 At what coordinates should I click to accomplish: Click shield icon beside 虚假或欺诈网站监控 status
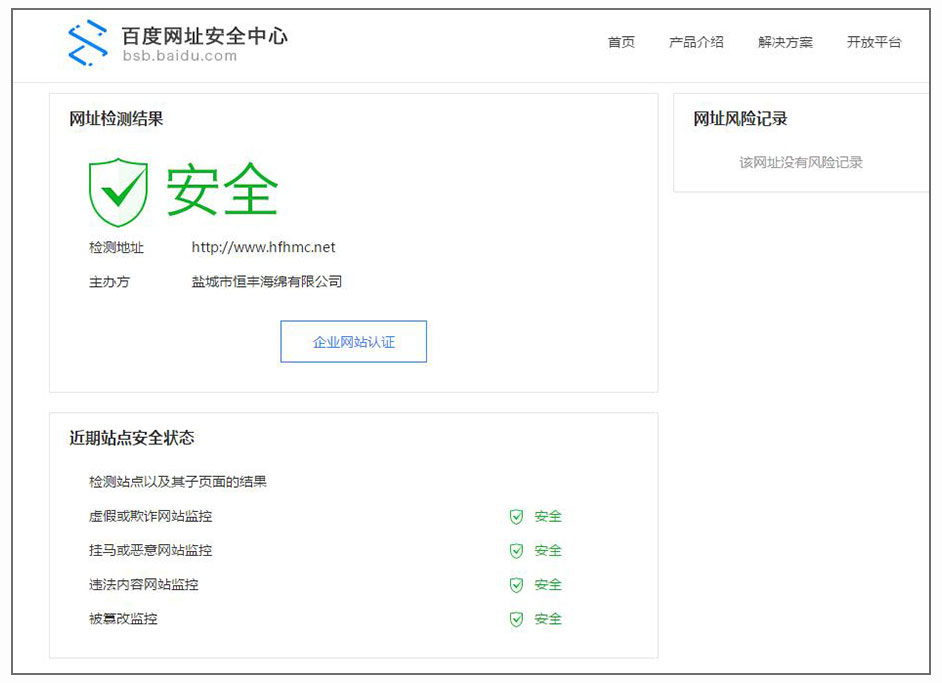click(516, 517)
